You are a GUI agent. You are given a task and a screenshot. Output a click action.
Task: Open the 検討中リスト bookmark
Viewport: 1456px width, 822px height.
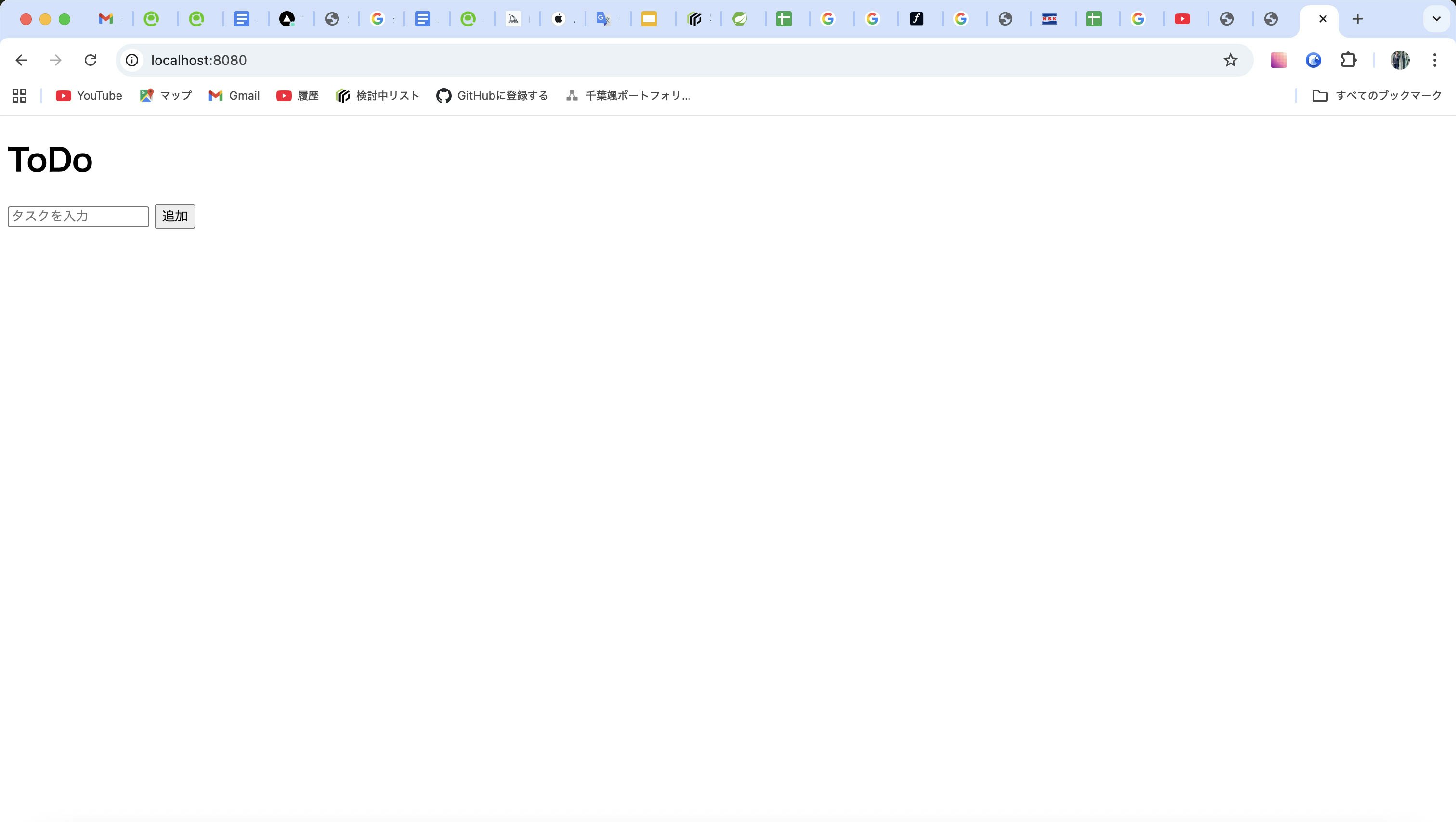click(x=377, y=95)
